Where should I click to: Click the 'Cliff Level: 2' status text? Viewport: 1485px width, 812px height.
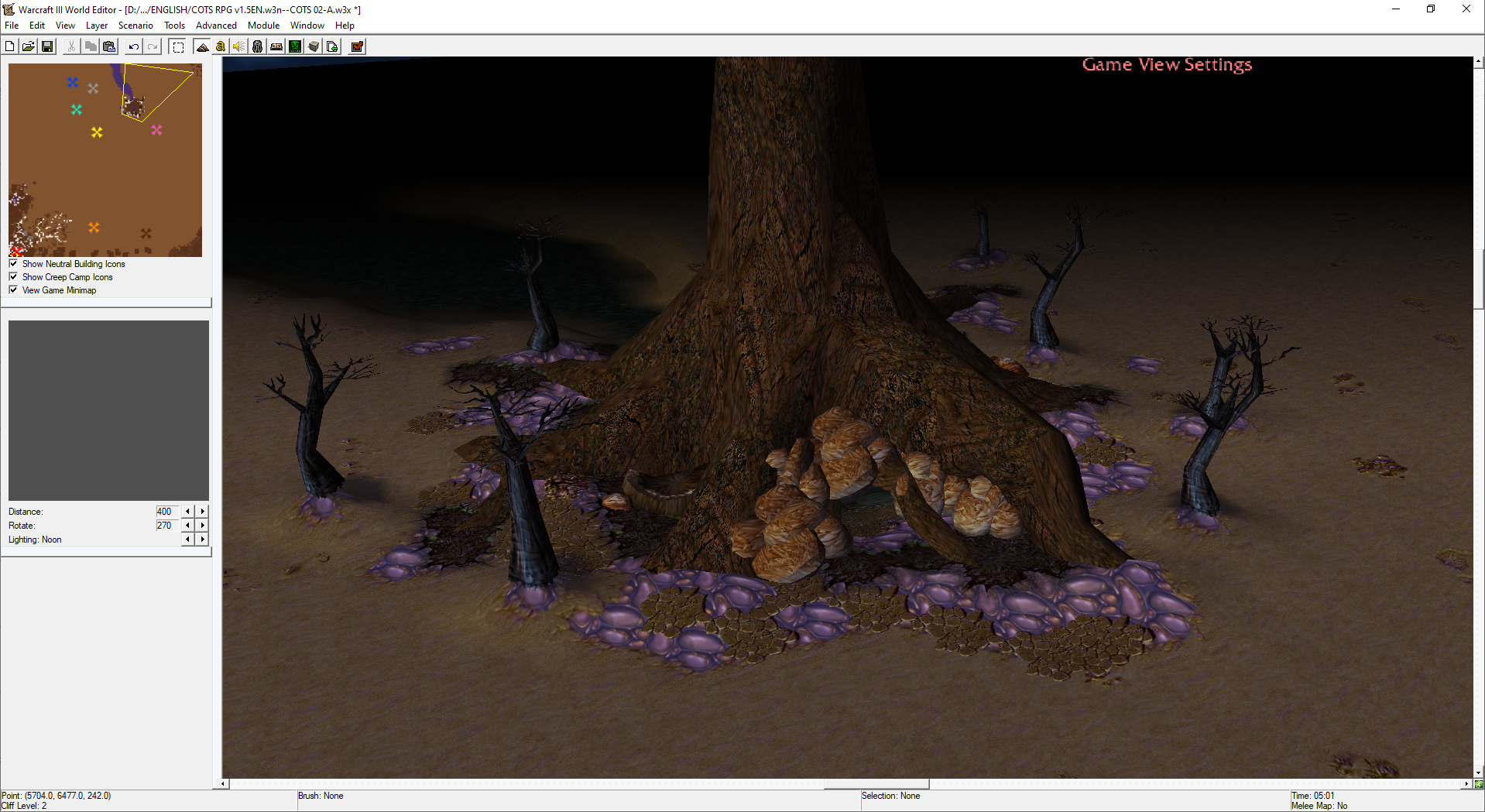point(24,806)
